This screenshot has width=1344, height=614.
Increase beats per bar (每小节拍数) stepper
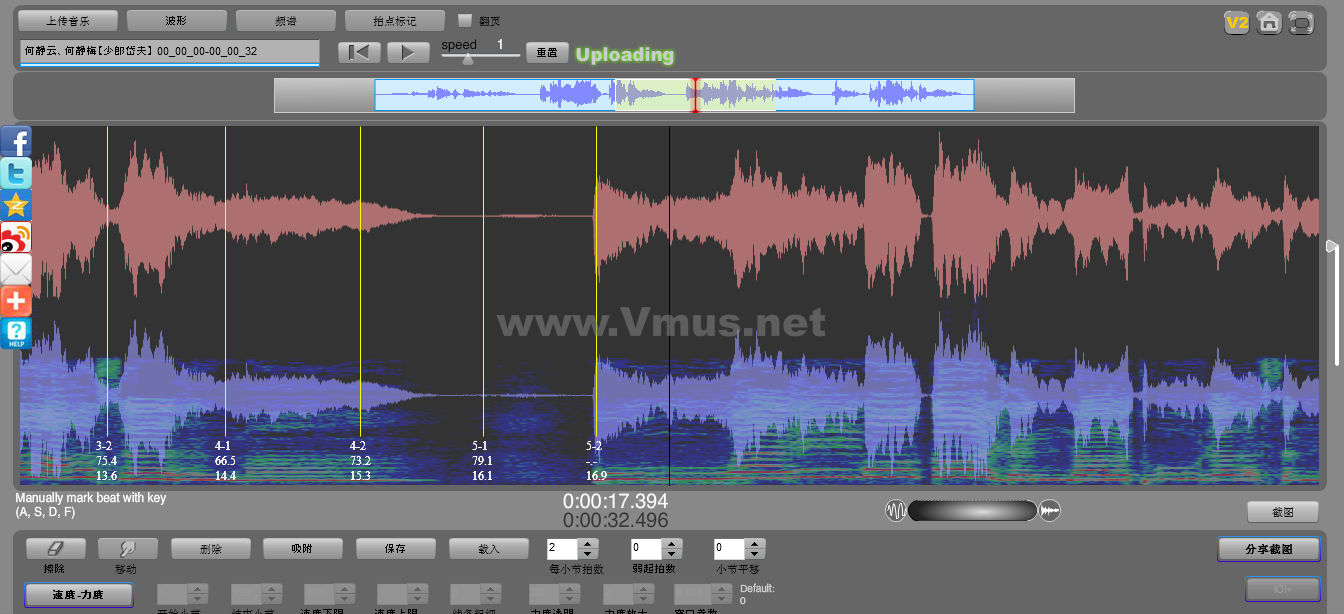588,544
